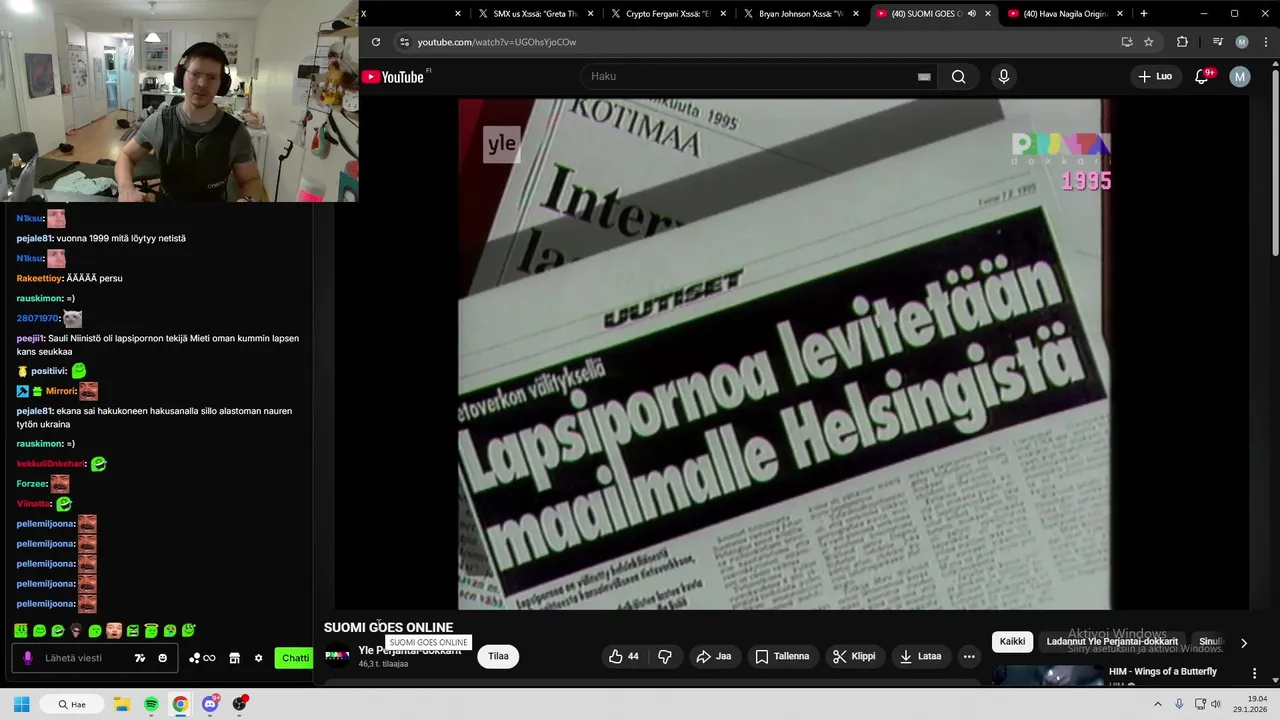Save the video with Tallenna
This screenshot has width=1280, height=720.
[x=782, y=656]
